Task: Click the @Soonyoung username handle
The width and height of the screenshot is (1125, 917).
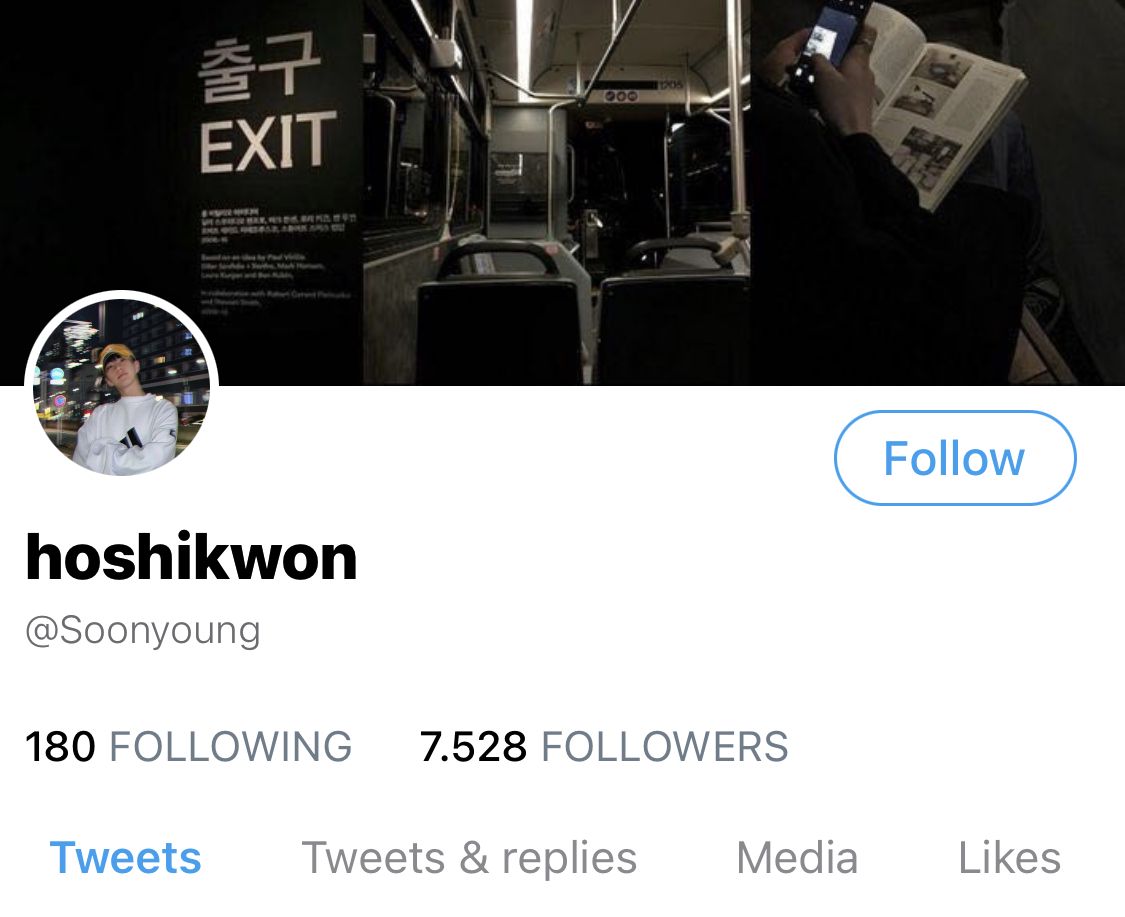Action: coord(143,631)
